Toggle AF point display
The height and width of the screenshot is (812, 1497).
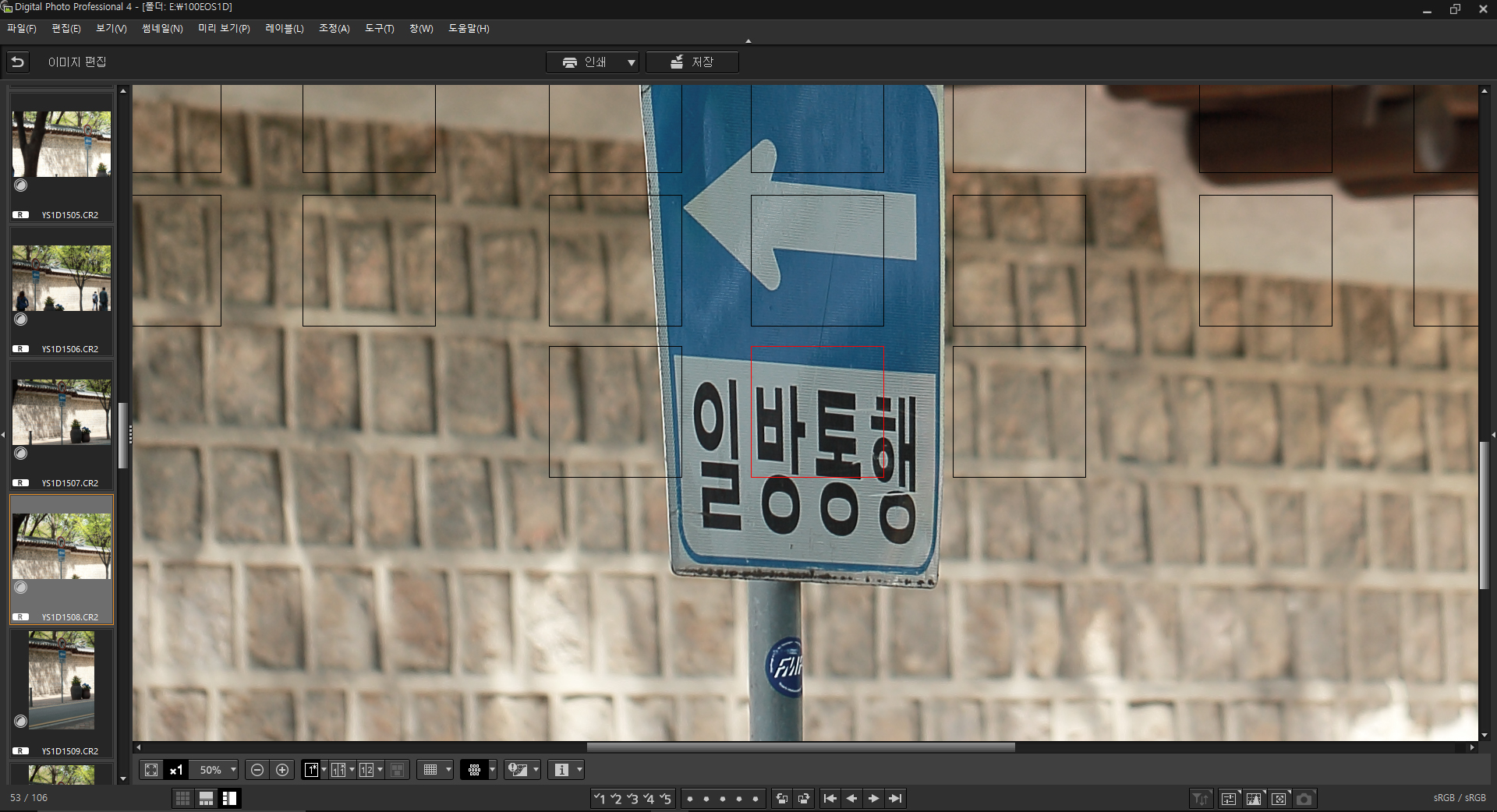(474, 770)
